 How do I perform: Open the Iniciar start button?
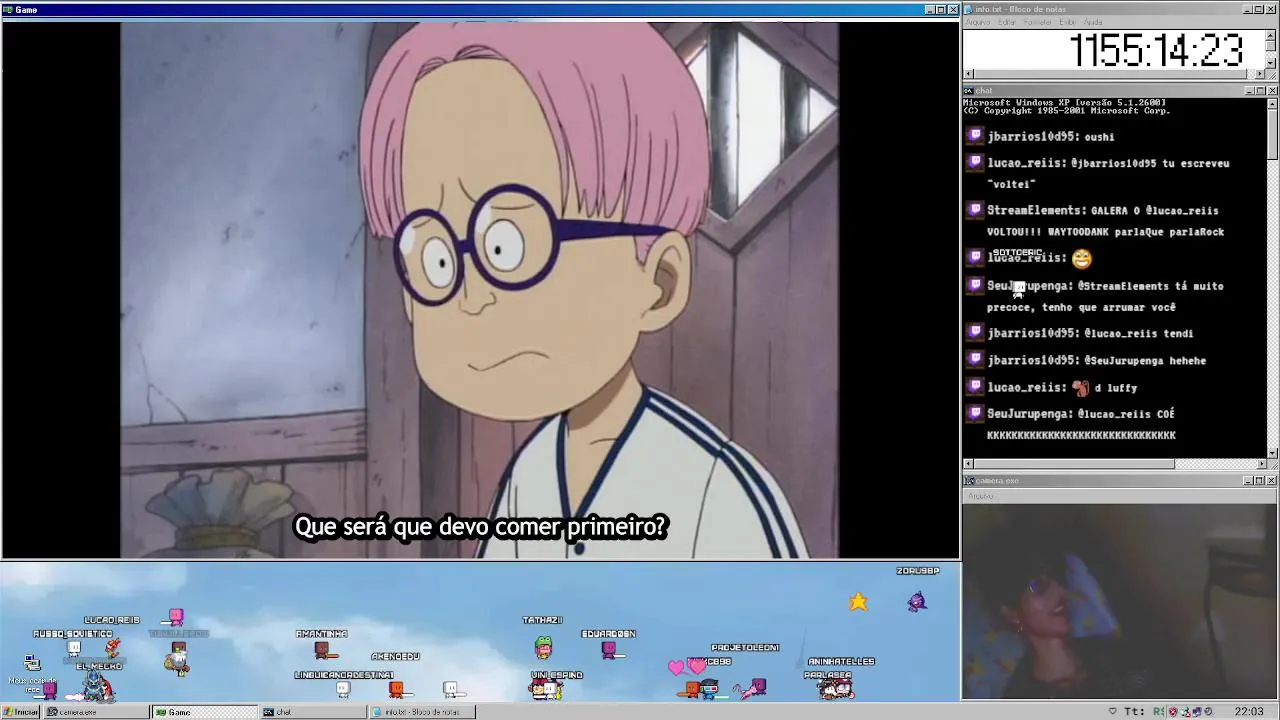[20, 712]
